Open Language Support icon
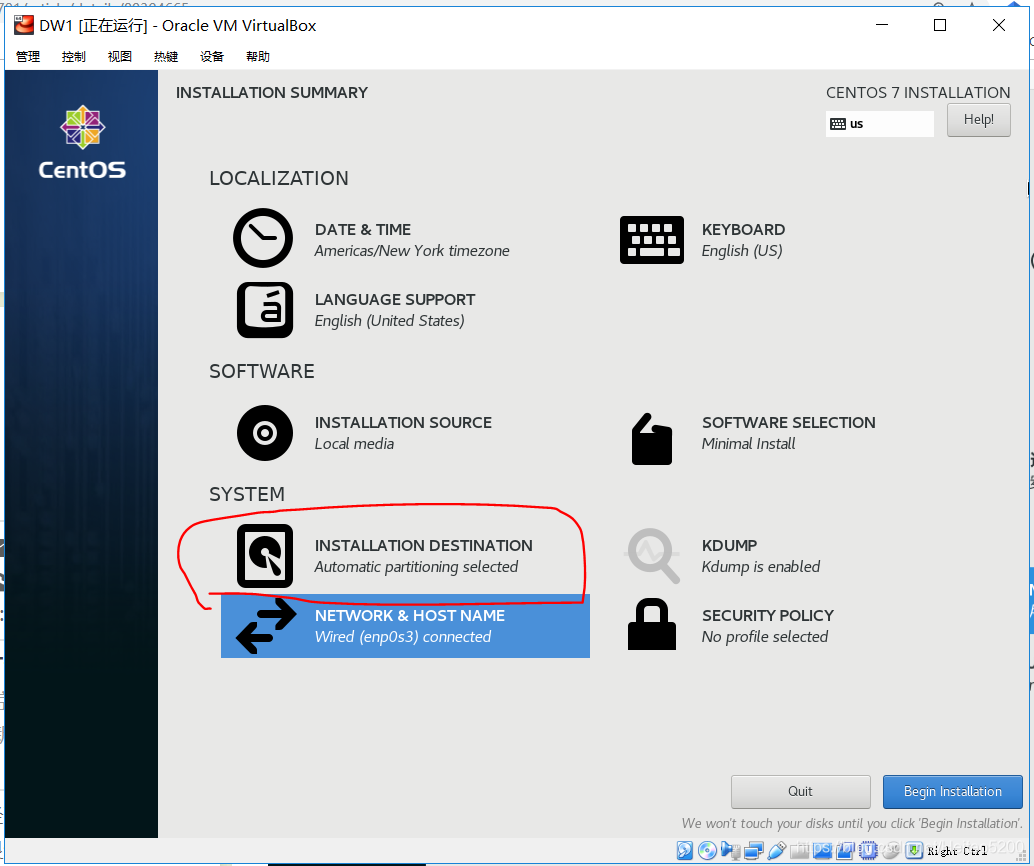This screenshot has height=866, width=1034. [x=265, y=310]
